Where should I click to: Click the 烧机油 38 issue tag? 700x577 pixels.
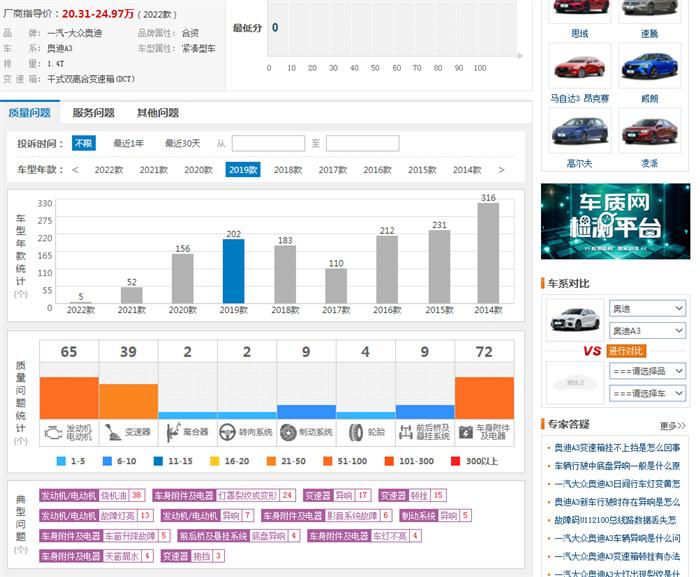tap(92, 495)
